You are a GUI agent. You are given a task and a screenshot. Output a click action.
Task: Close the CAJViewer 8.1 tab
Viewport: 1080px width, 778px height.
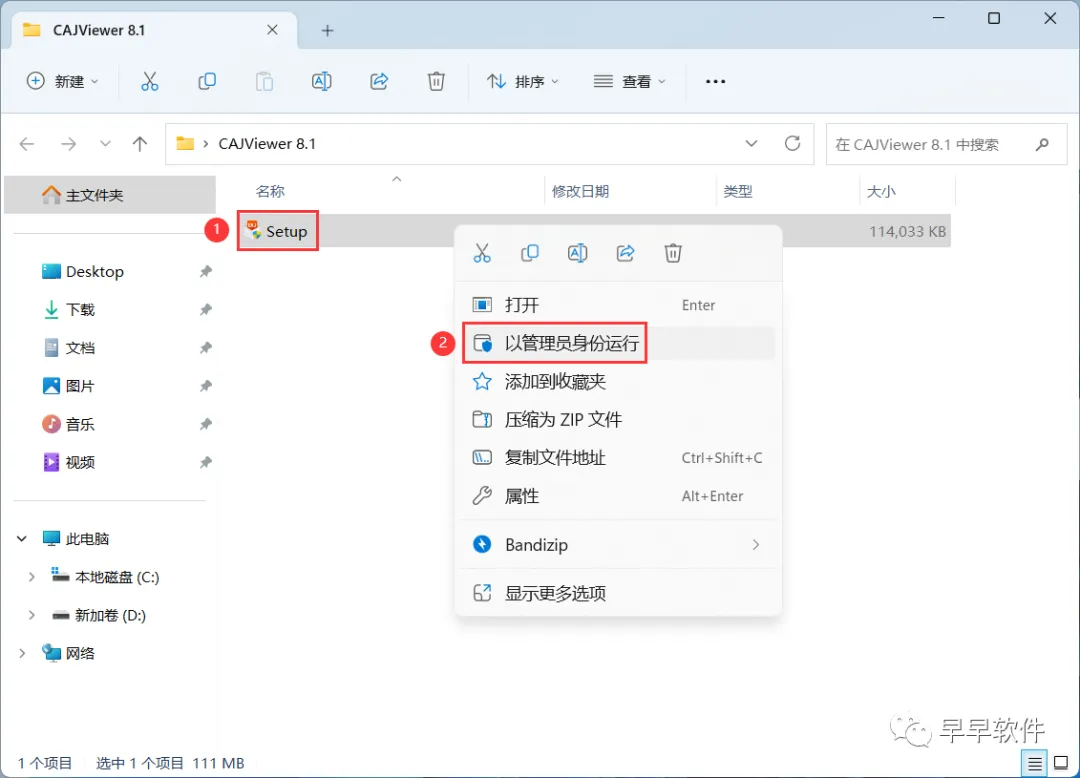tap(272, 30)
